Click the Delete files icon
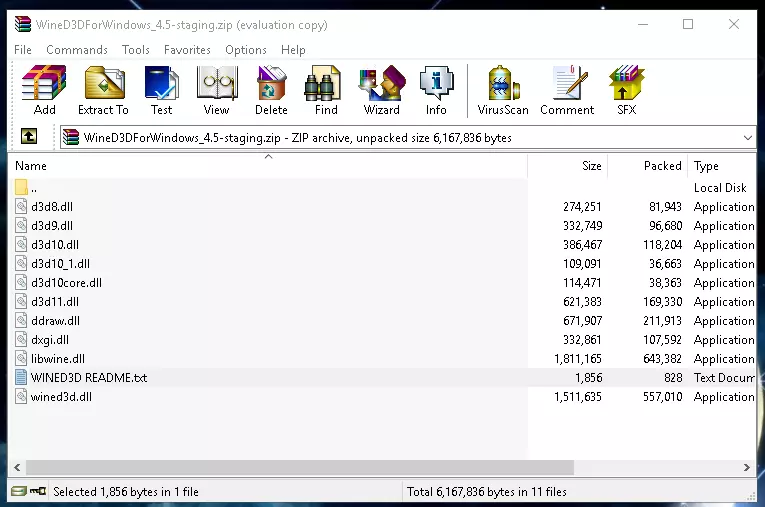This screenshot has width=765, height=507. point(271,91)
